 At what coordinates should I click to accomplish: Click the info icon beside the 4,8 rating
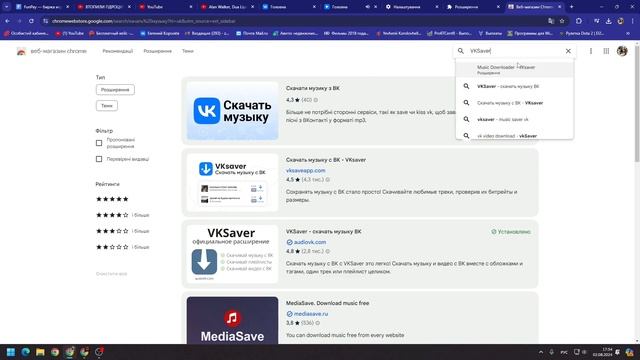[x=327, y=251]
